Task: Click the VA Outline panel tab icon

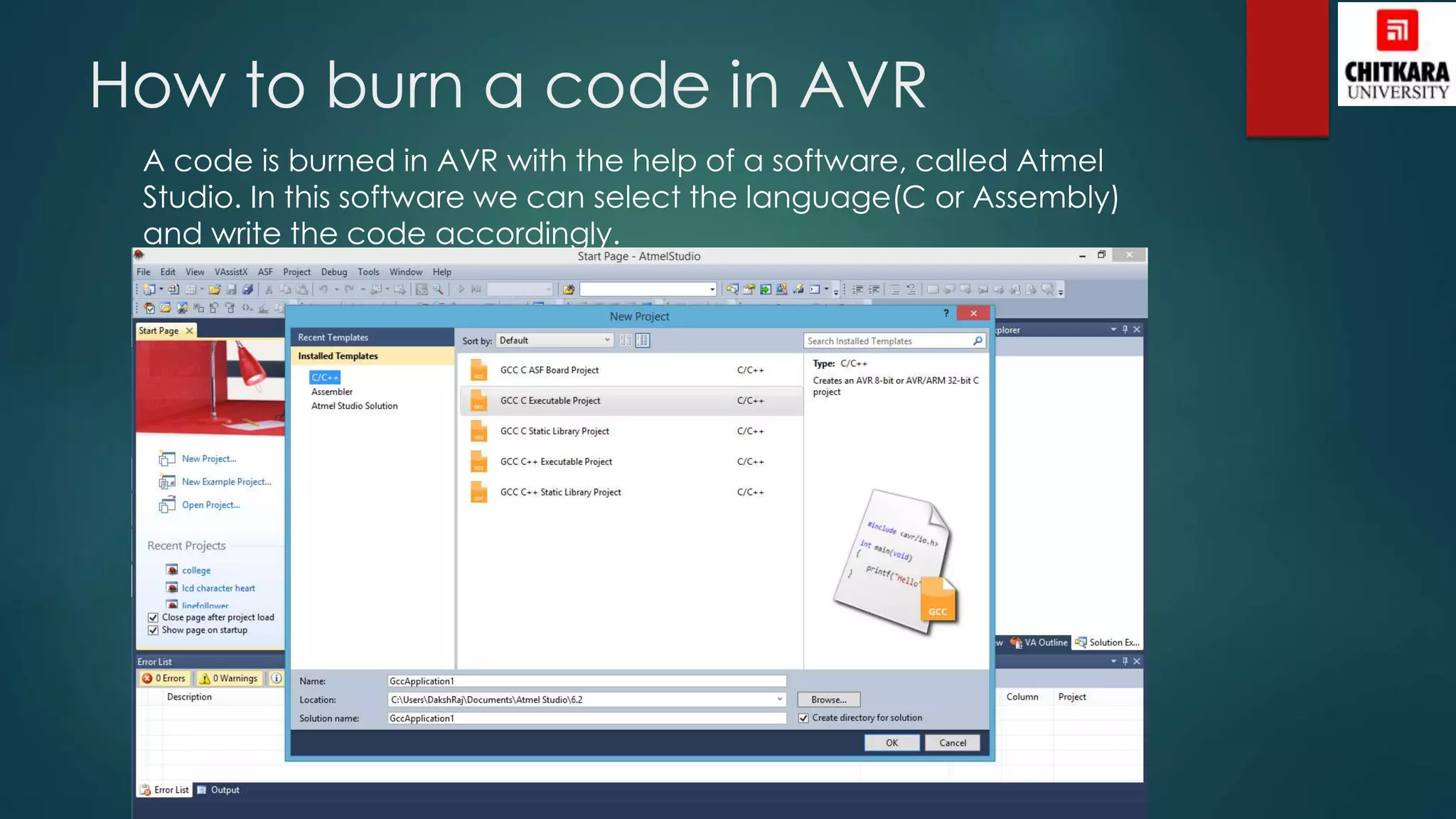Action: 1017,643
